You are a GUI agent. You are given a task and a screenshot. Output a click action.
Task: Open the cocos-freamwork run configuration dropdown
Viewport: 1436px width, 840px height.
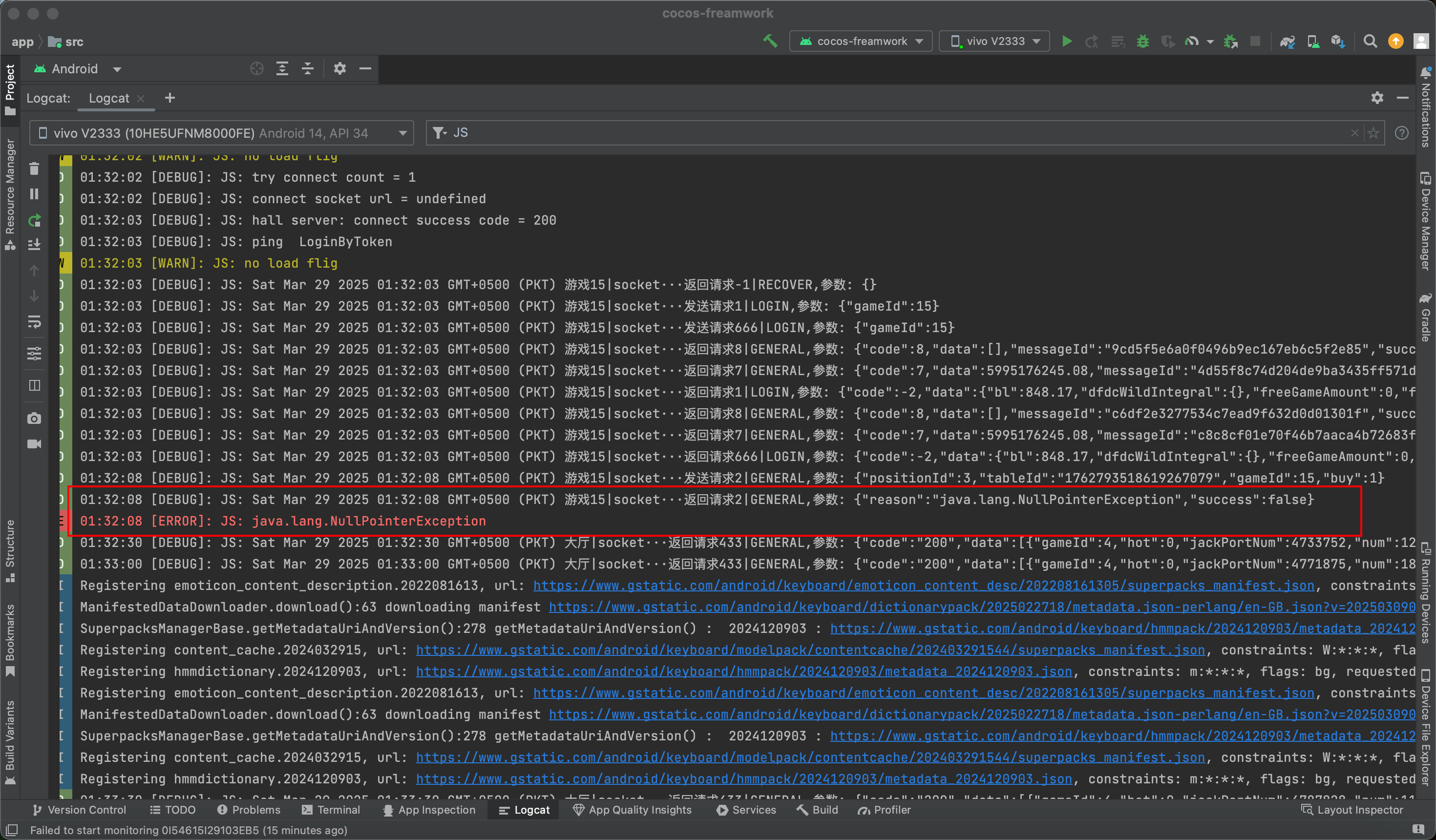861,42
